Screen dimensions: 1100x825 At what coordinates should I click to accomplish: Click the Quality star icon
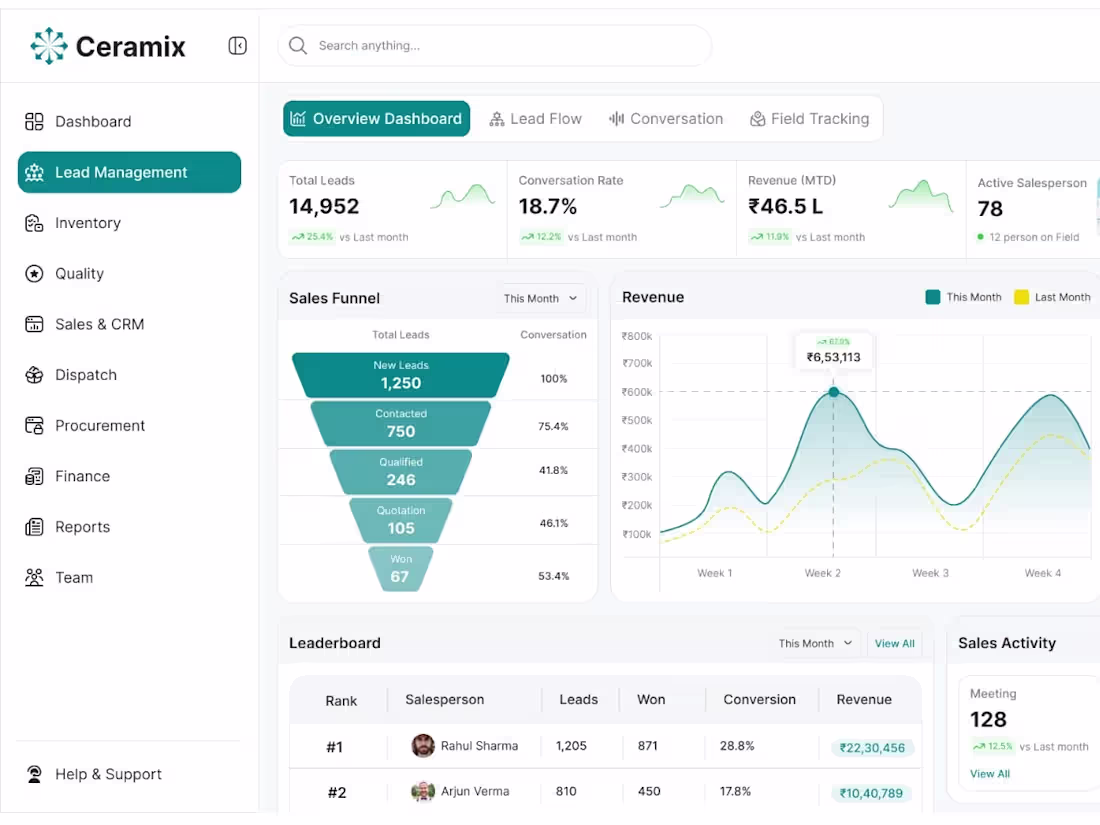34,274
